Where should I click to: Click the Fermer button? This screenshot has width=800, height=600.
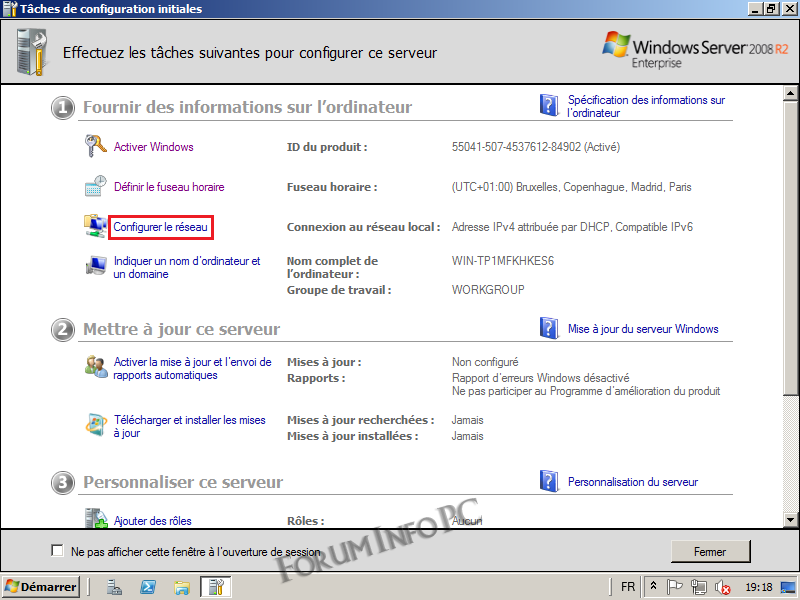(x=710, y=552)
